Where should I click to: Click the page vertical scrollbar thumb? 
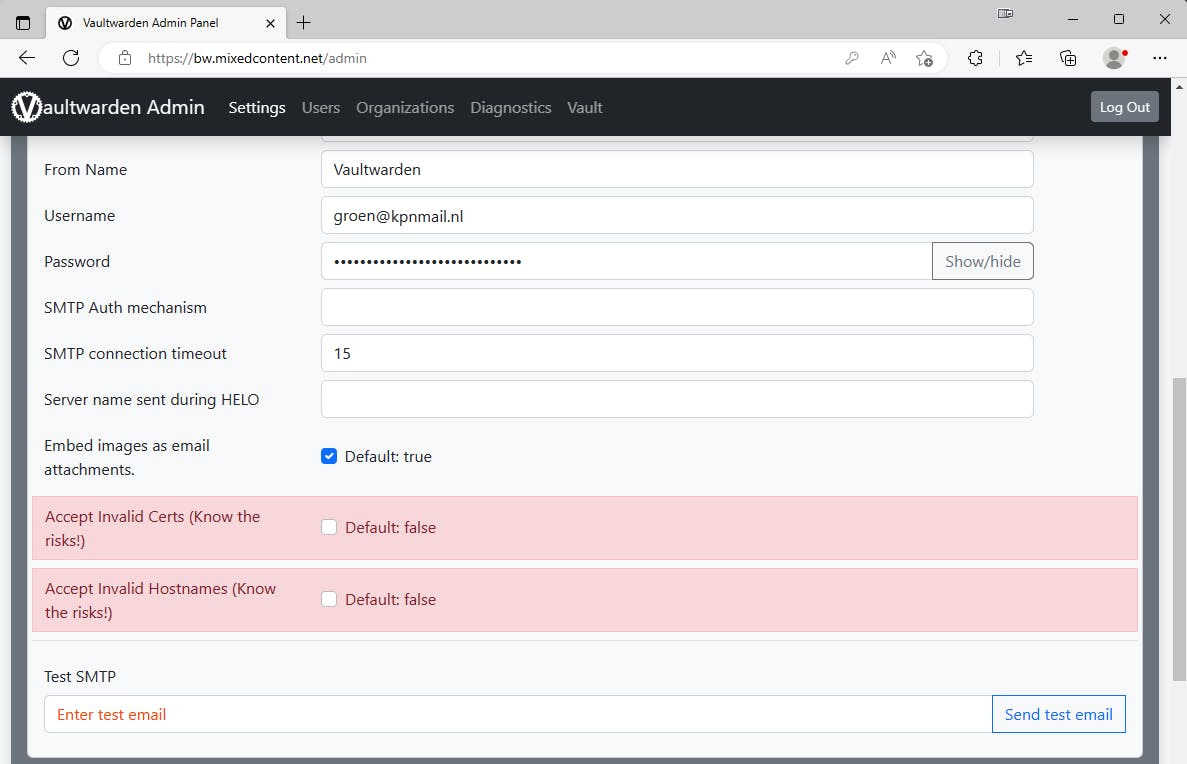tap(1179, 529)
